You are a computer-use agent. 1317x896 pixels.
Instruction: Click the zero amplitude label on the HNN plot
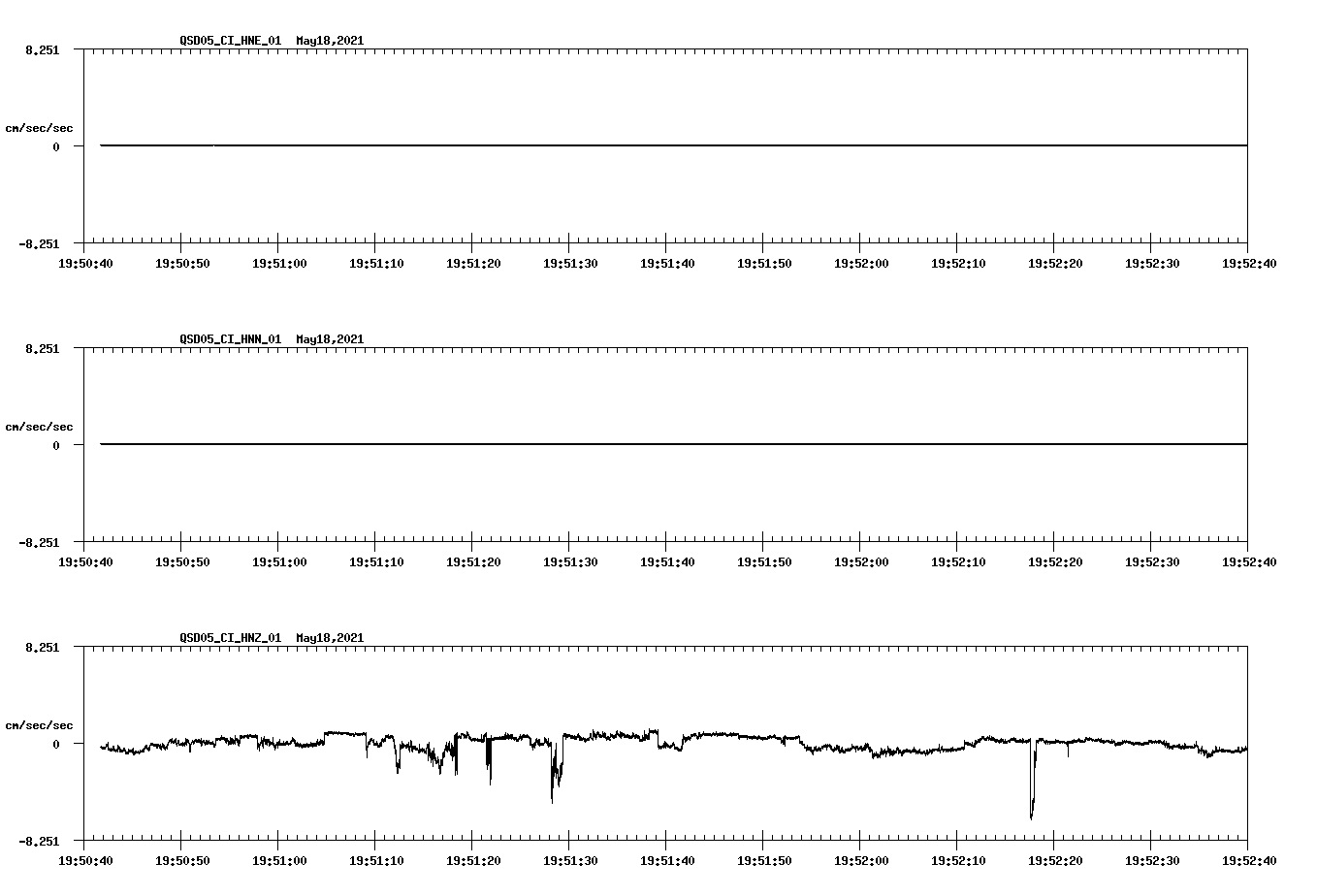pyautogui.click(x=54, y=445)
